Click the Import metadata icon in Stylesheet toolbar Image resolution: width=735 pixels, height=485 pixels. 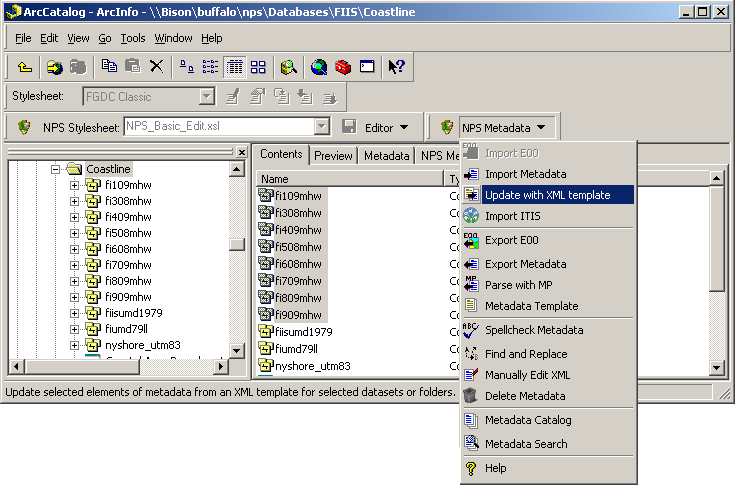[305, 97]
